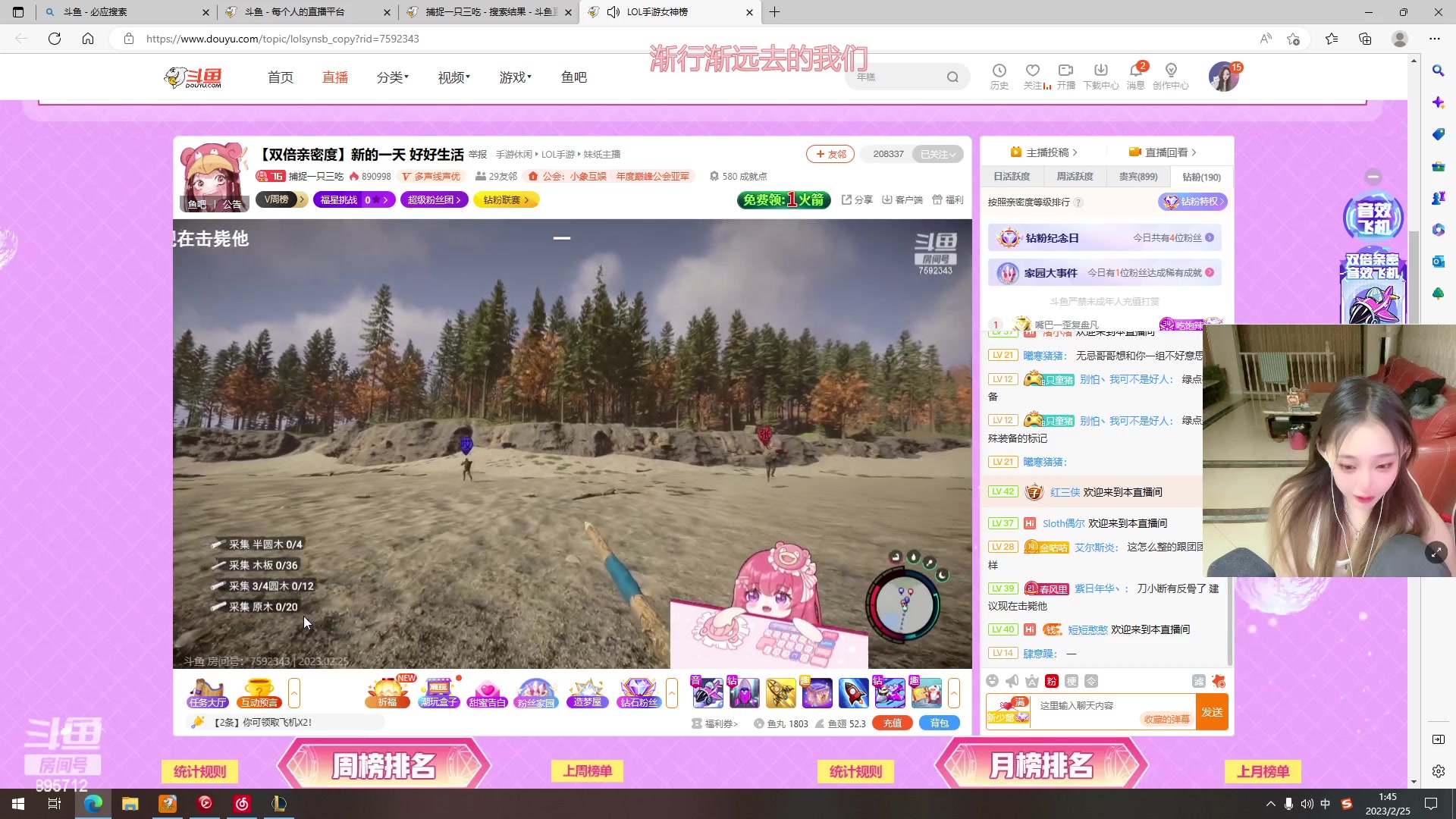Click the emoji smiley icon in chat bar

[x=993, y=681]
